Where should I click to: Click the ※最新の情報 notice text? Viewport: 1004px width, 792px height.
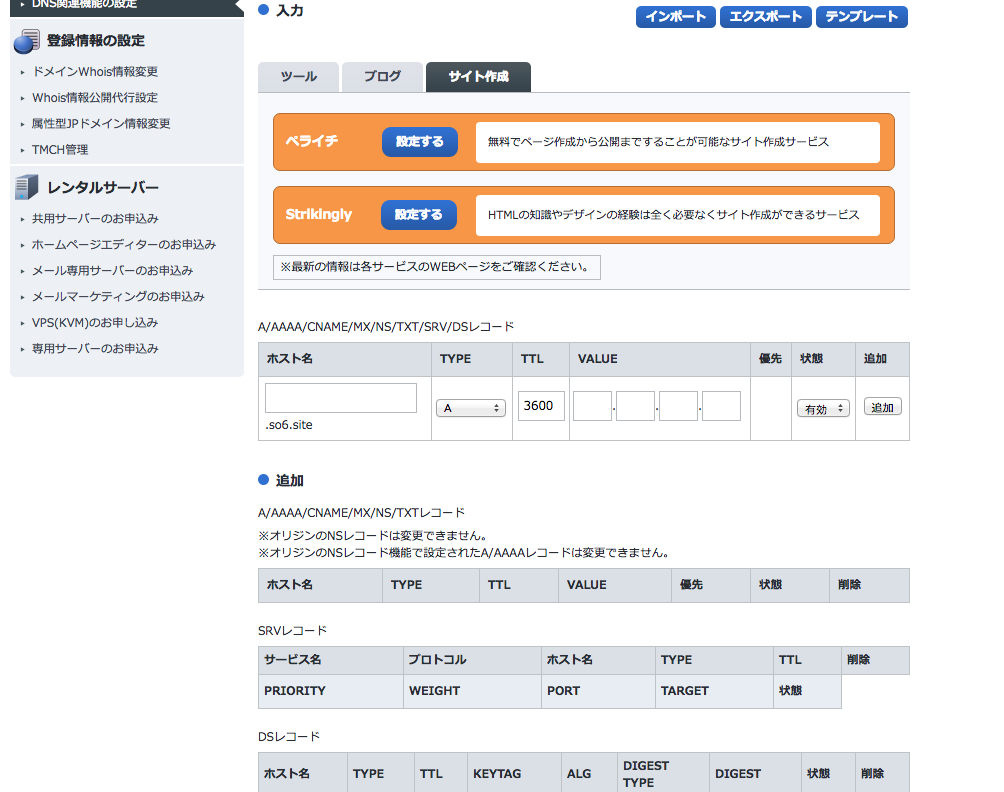(x=437, y=267)
